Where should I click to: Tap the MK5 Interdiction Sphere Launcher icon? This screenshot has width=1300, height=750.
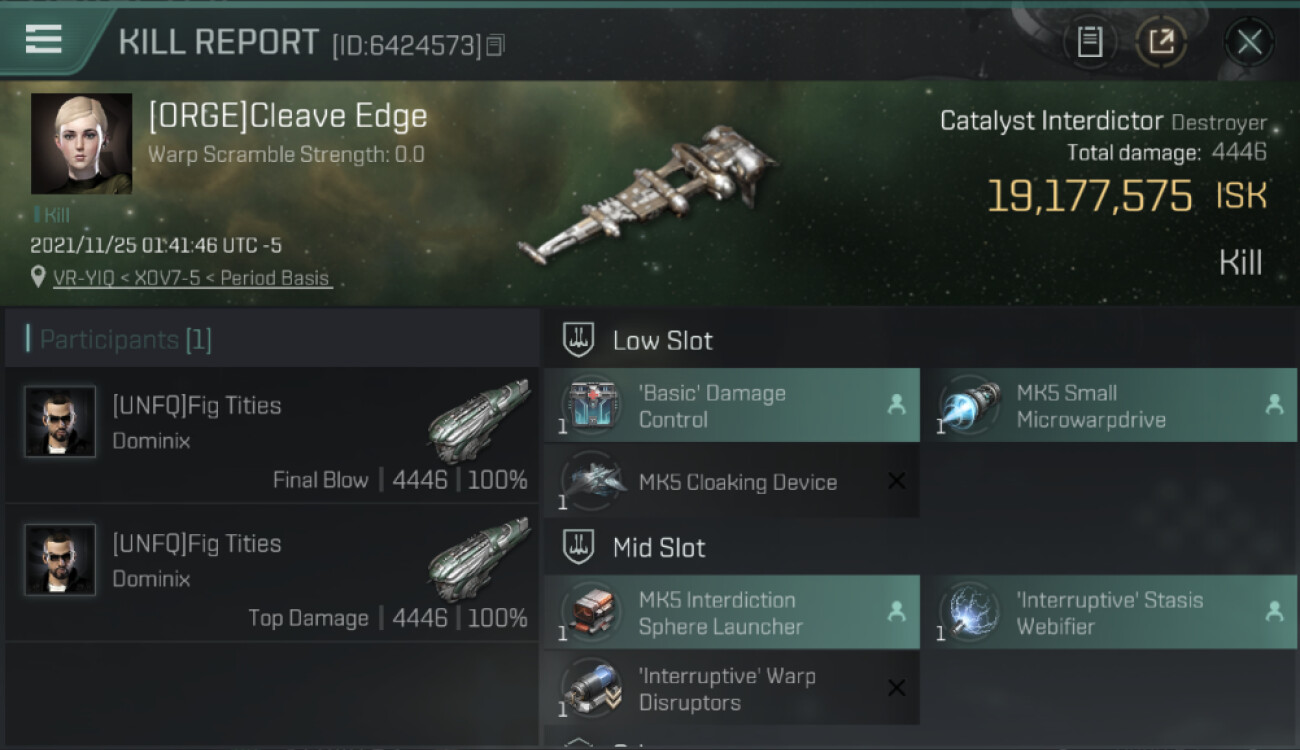pyautogui.click(x=590, y=612)
